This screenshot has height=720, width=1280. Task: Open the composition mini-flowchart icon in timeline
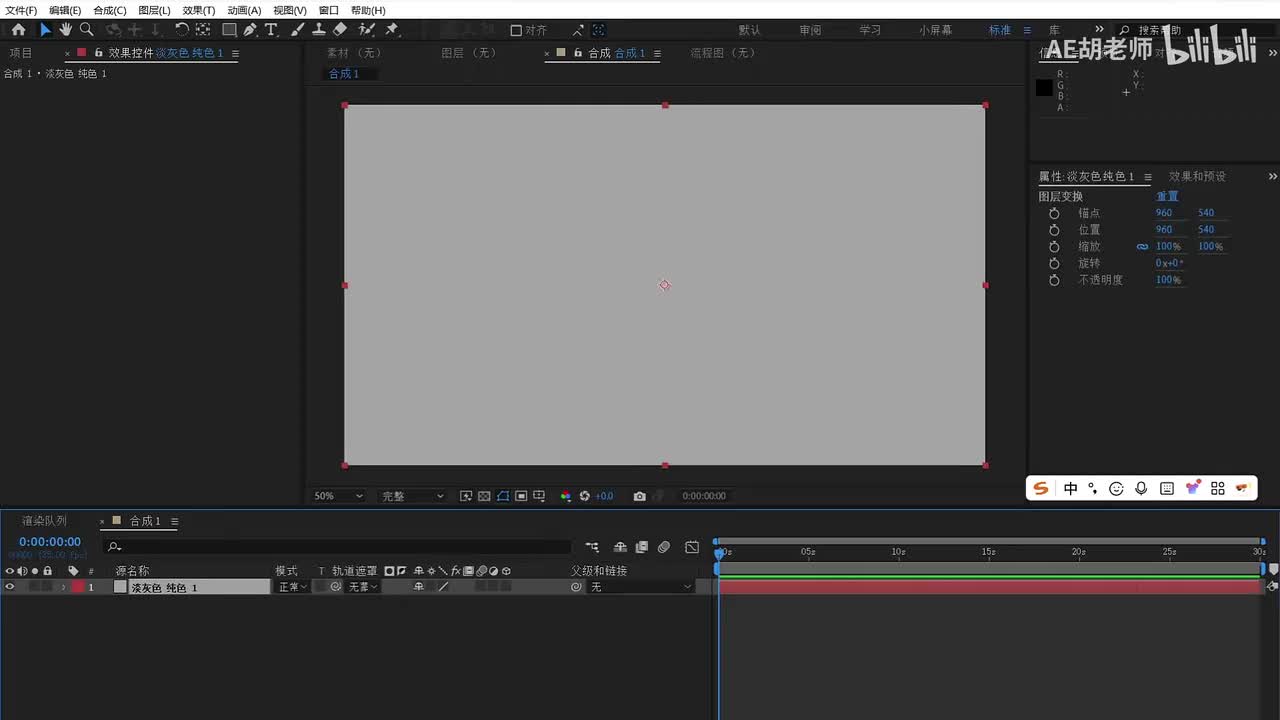click(593, 547)
